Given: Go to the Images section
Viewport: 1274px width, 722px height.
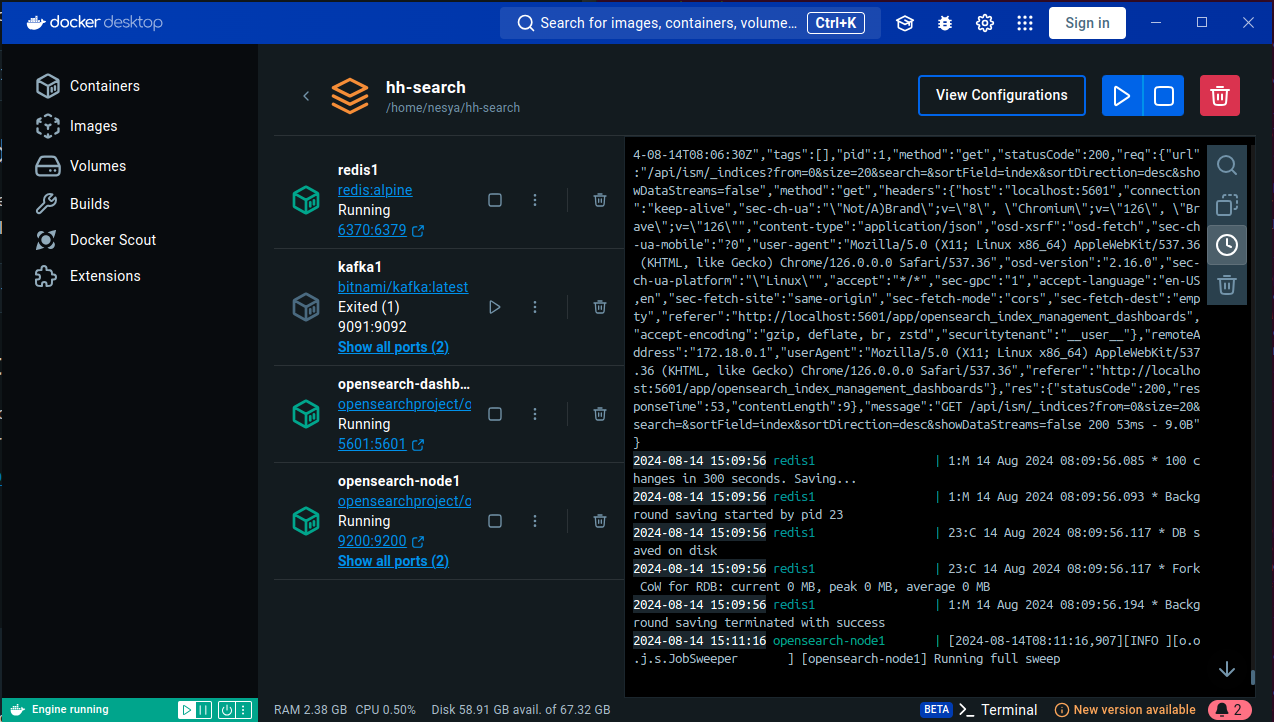Looking at the screenshot, I should coord(93,126).
